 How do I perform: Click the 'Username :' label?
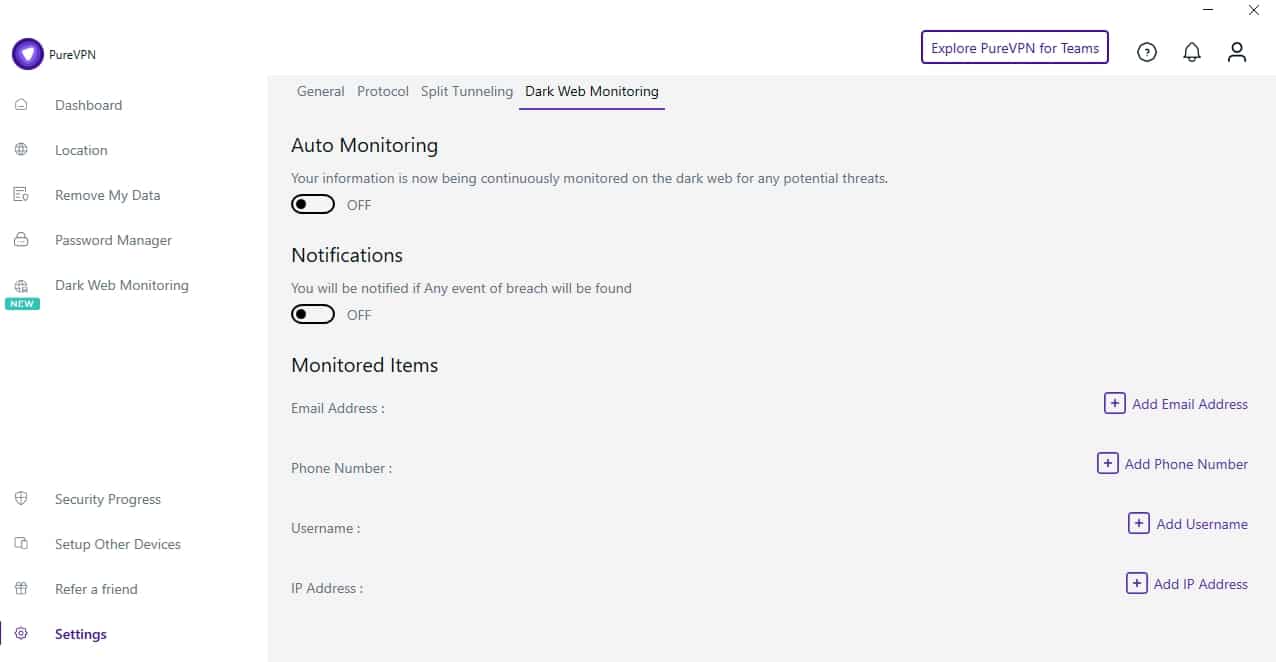pos(326,528)
